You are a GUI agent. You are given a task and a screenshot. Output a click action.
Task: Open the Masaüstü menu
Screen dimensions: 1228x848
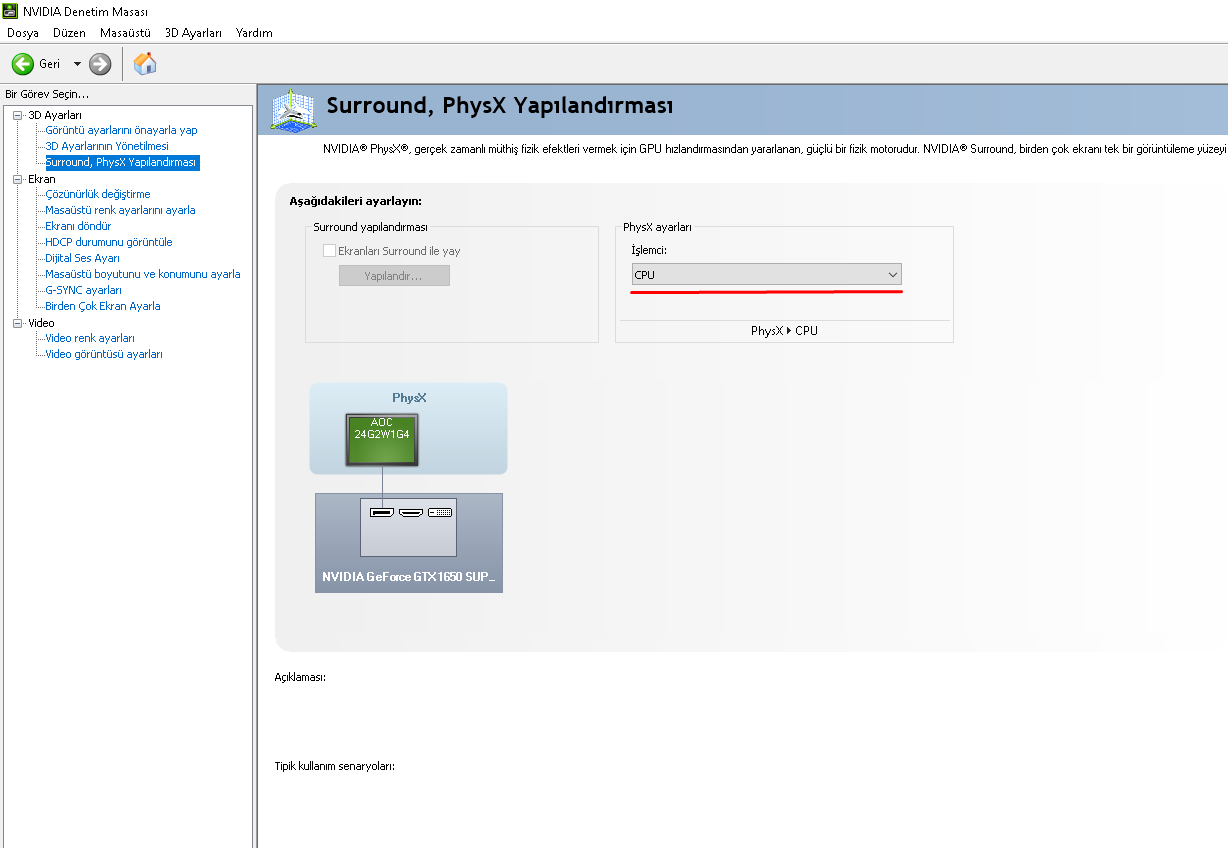coord(125,33)
